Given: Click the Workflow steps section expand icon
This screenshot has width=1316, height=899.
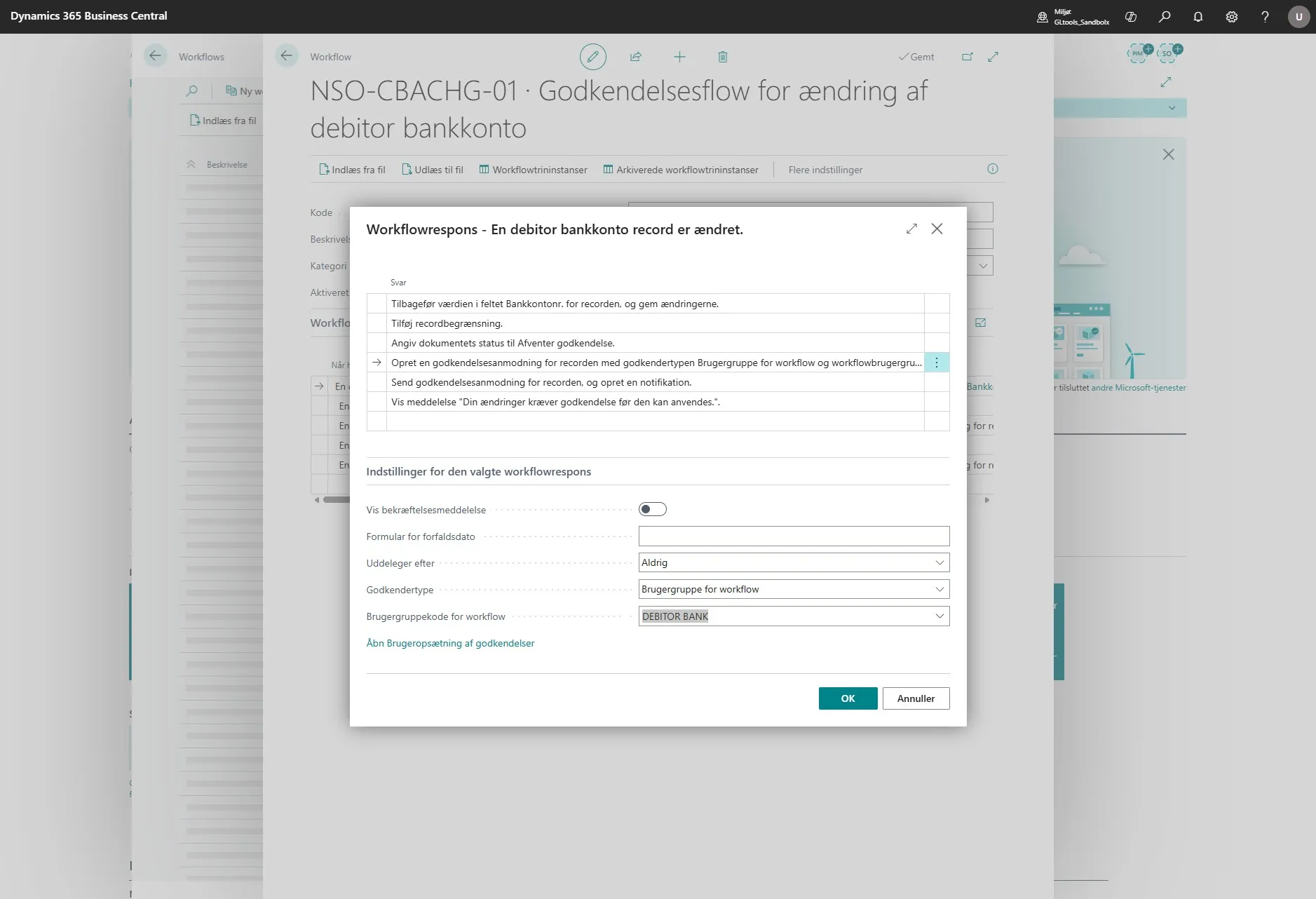Looking at the screenshot, I should click(x=981, y=323).
